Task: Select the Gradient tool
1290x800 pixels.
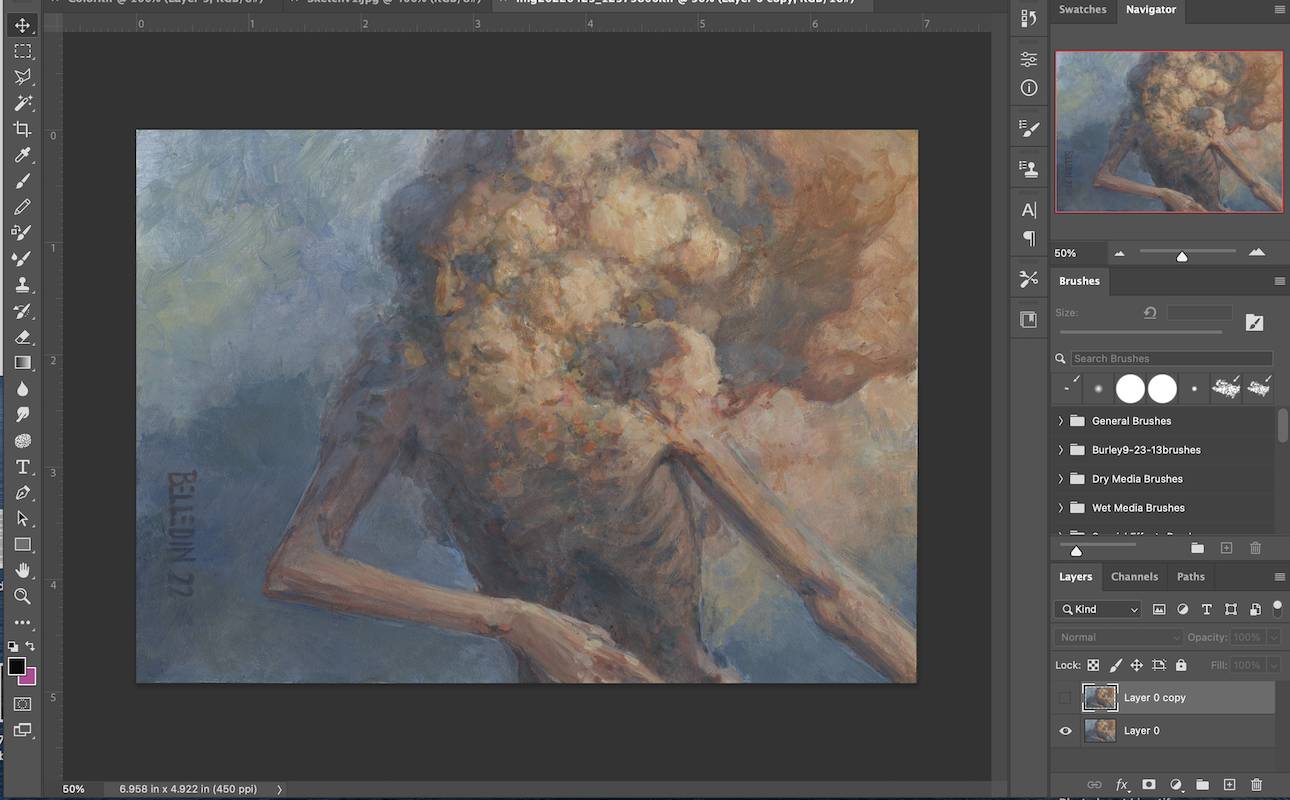Action: [22, 363]
